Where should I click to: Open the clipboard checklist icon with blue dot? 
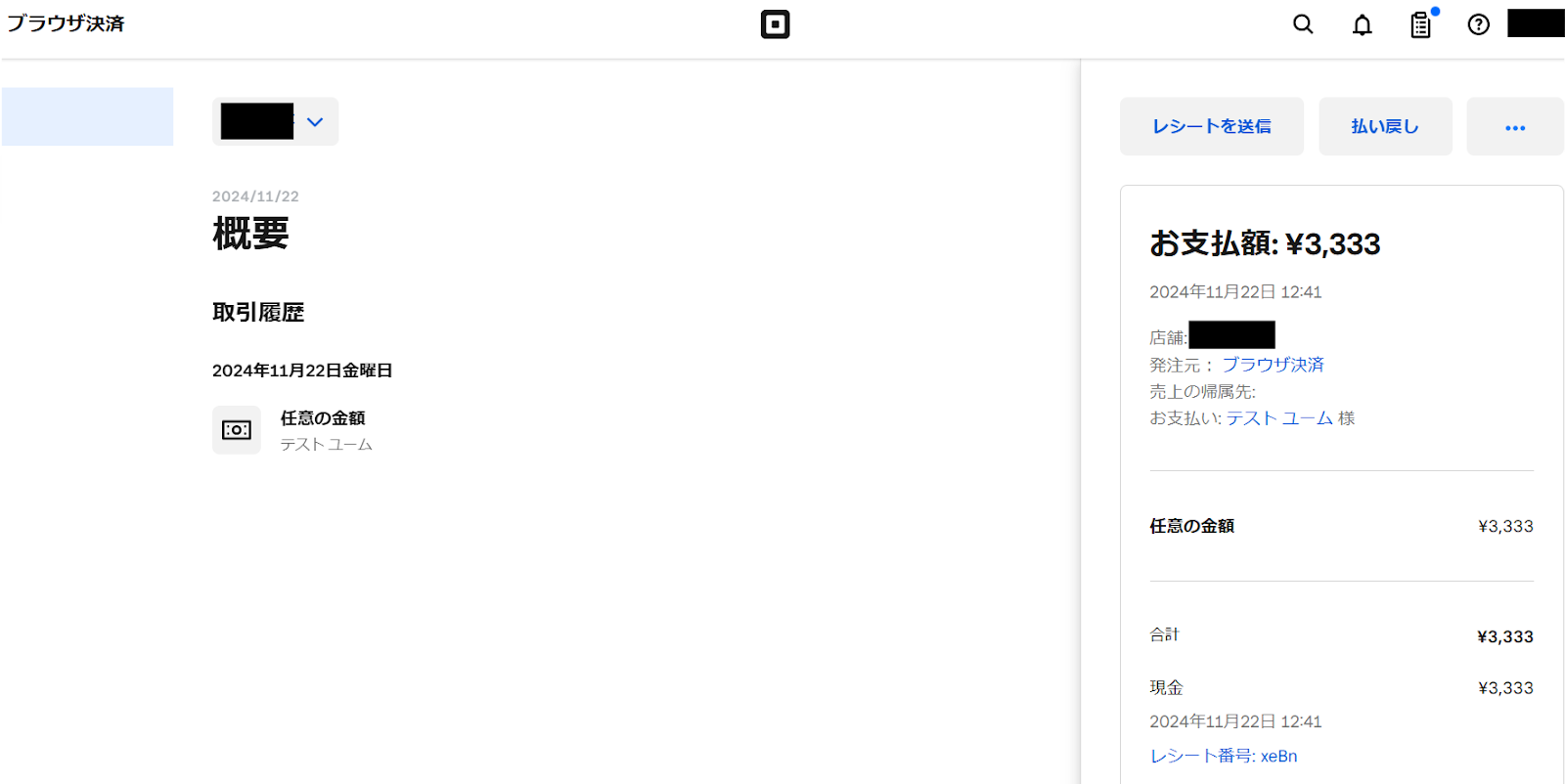[1420, 25]
